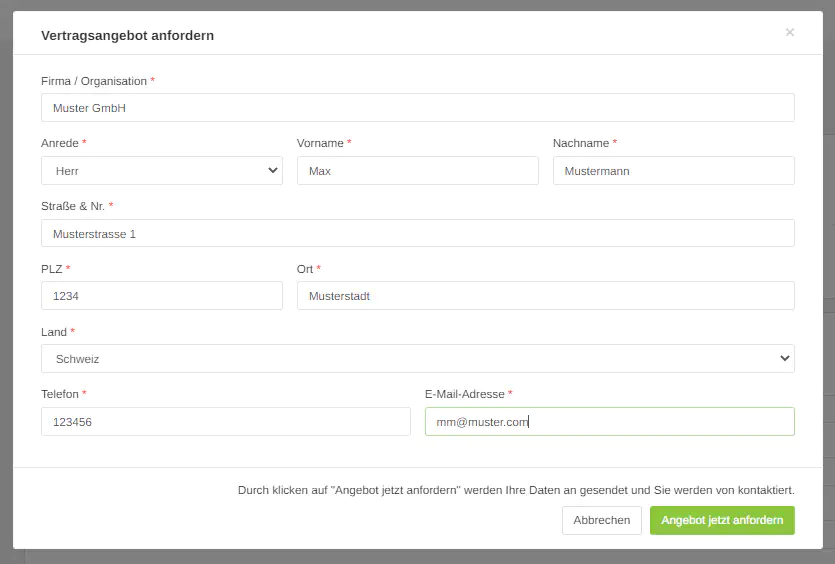
Task: Click the "E-Mail-Adresse" label text
Action: point(465,395)
